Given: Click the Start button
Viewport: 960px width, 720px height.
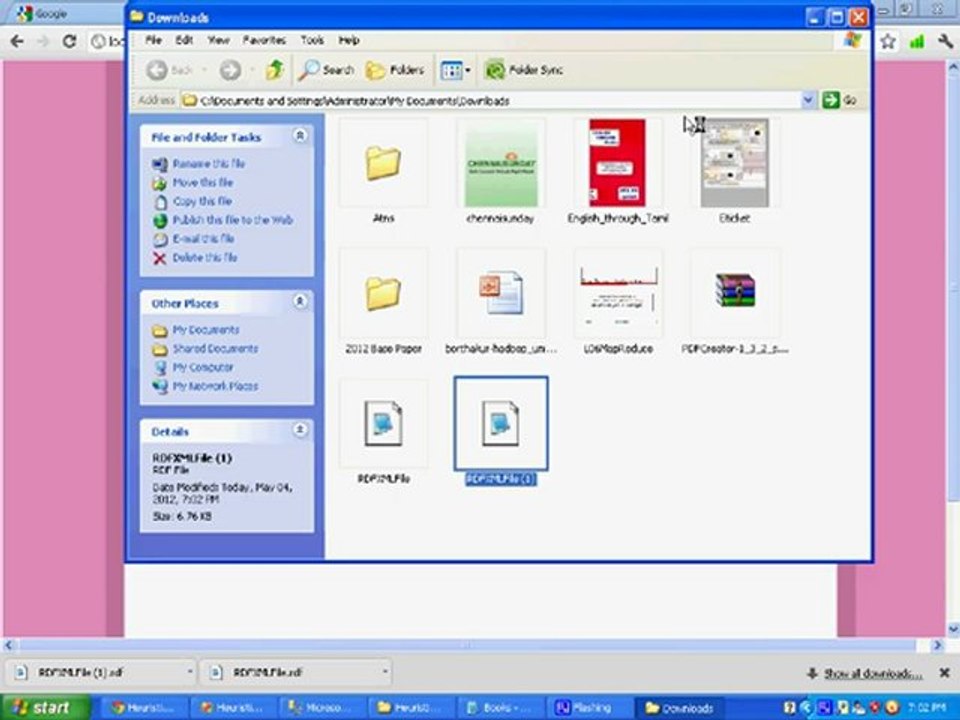Looking at the screenshot, I should click(45, 708).
